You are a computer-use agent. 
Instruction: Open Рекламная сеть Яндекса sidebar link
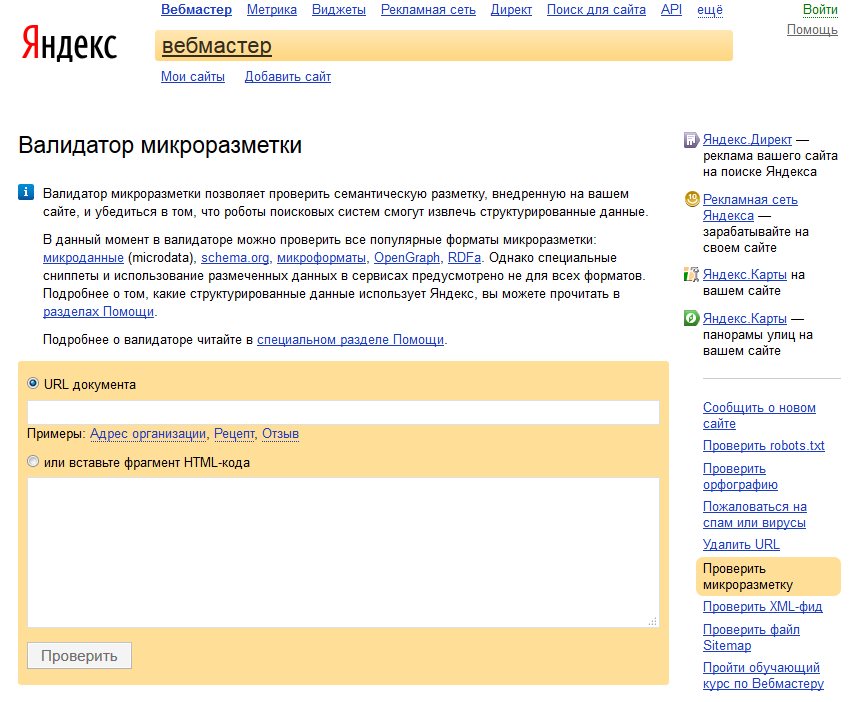pyautogui.click(x=750, y=207)
